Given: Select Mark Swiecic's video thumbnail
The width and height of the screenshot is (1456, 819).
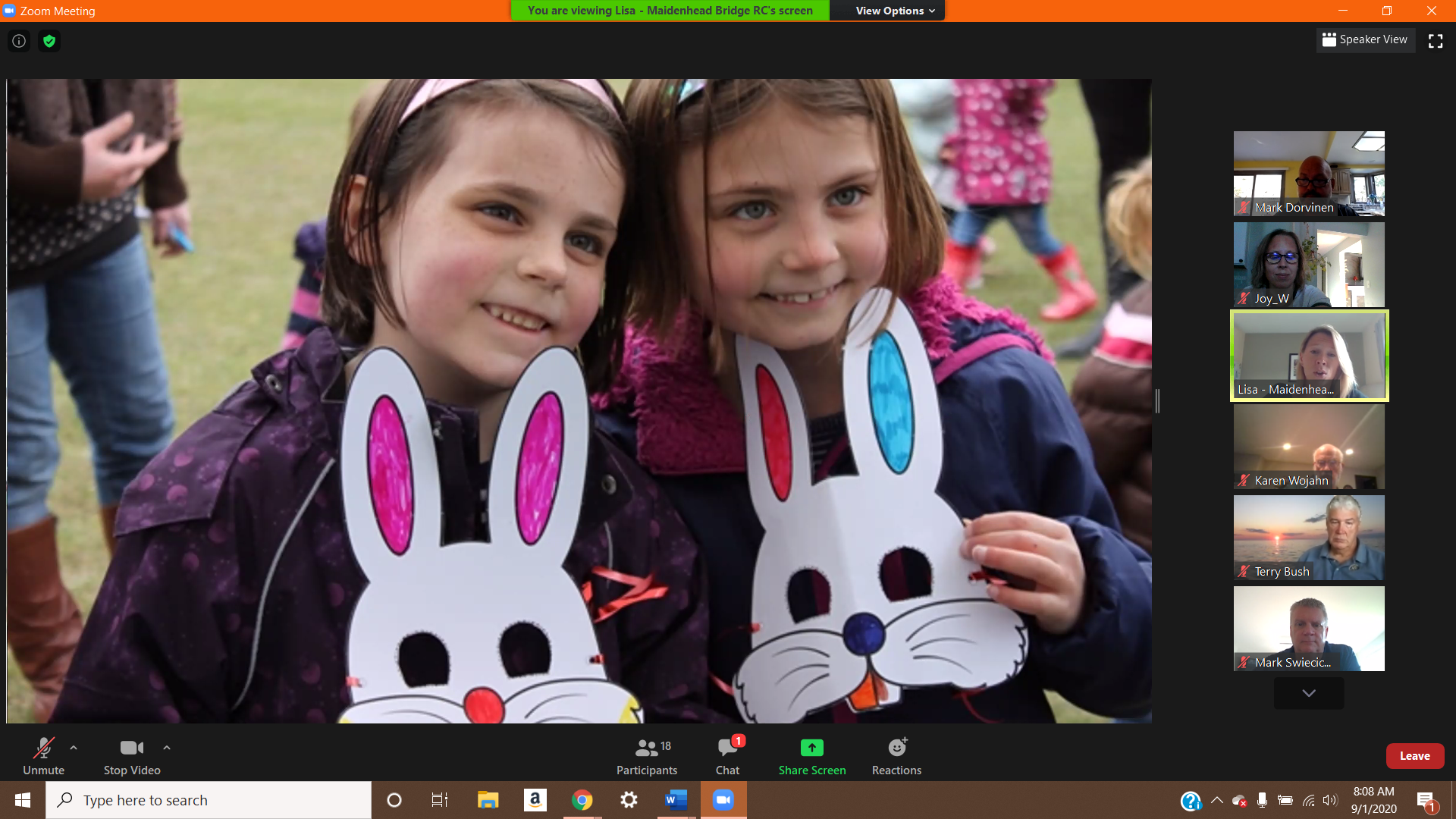Looking at the screenshot, I should [x=1309, y=629].
